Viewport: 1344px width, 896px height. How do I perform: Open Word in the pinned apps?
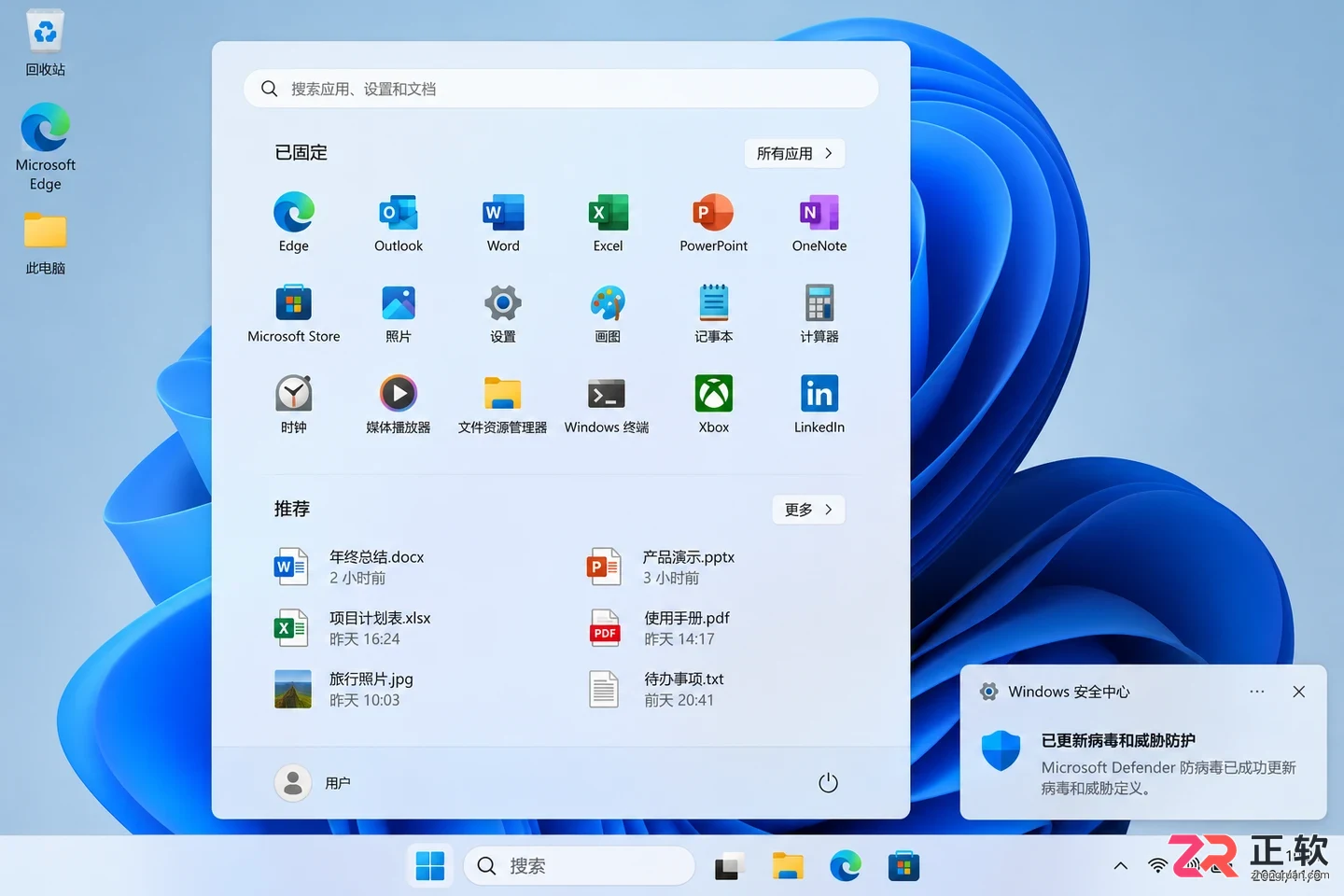tap(503, 222)
